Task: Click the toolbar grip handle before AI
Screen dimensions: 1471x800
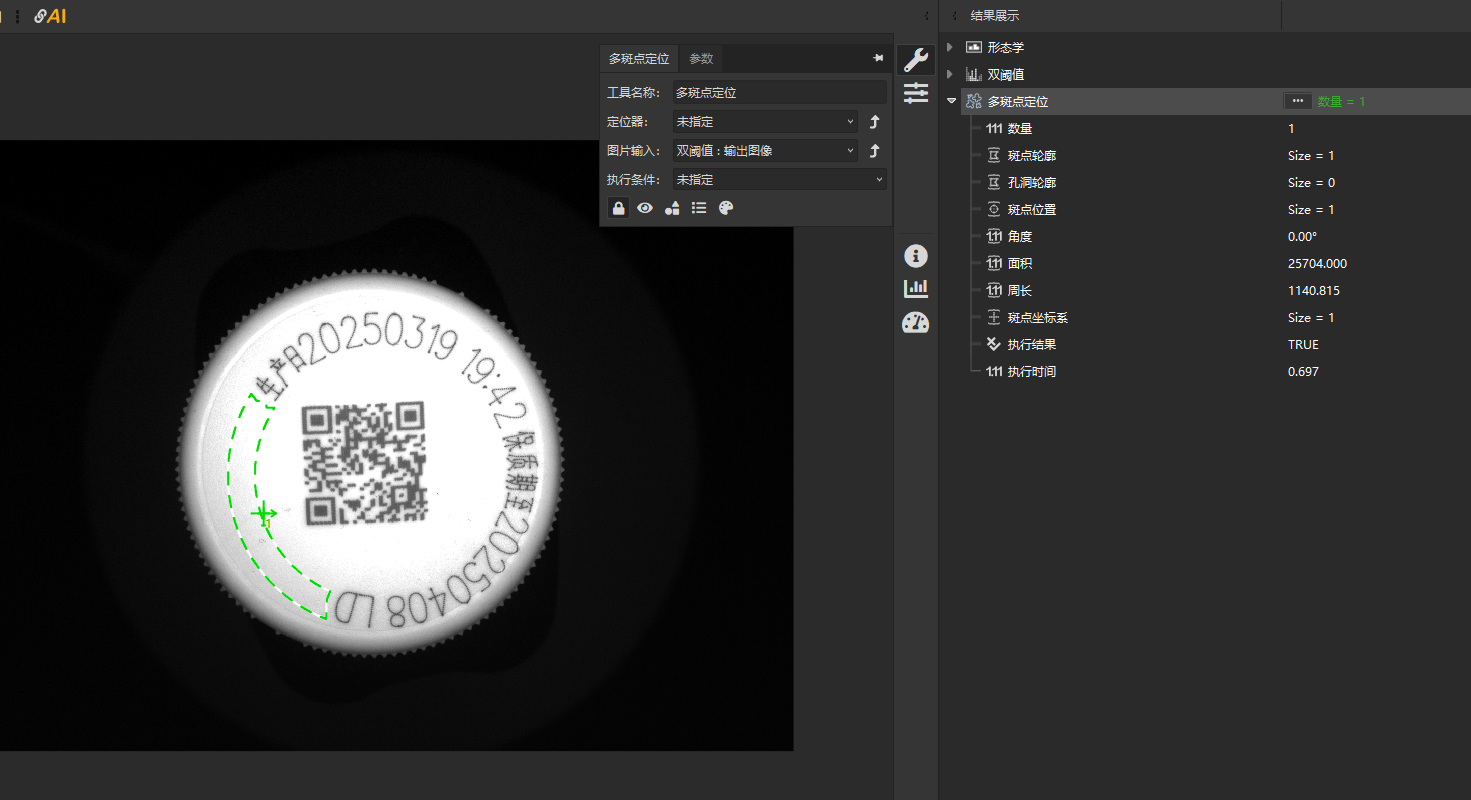Action: pos(17,16)
